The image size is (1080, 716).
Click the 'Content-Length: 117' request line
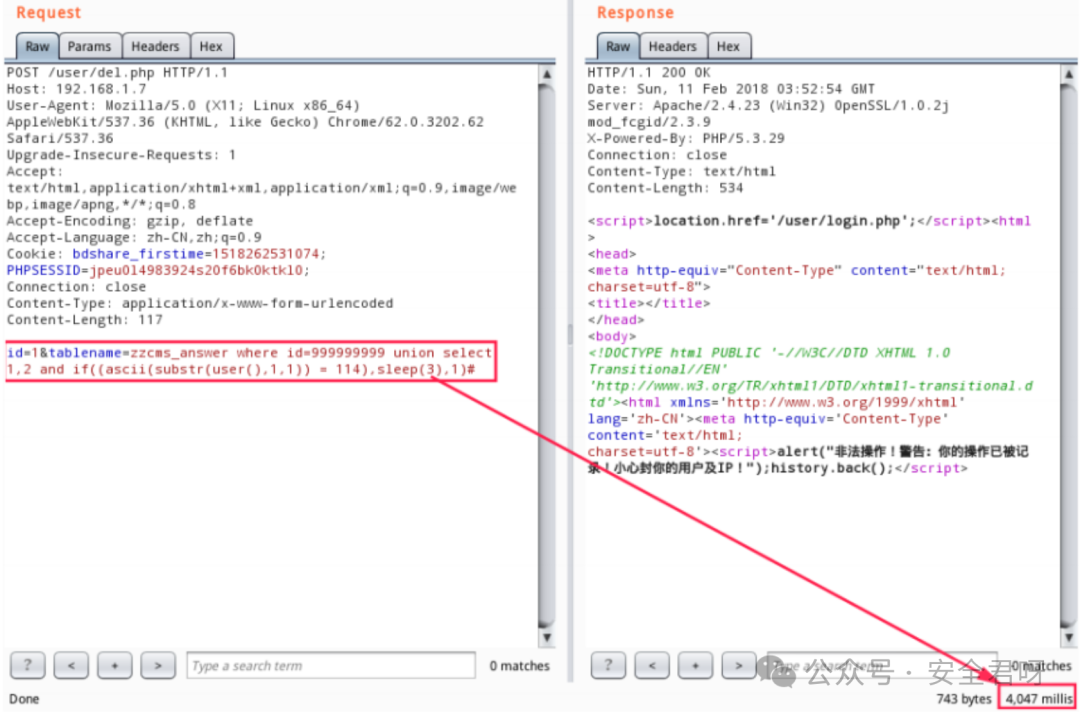point(84,320)
